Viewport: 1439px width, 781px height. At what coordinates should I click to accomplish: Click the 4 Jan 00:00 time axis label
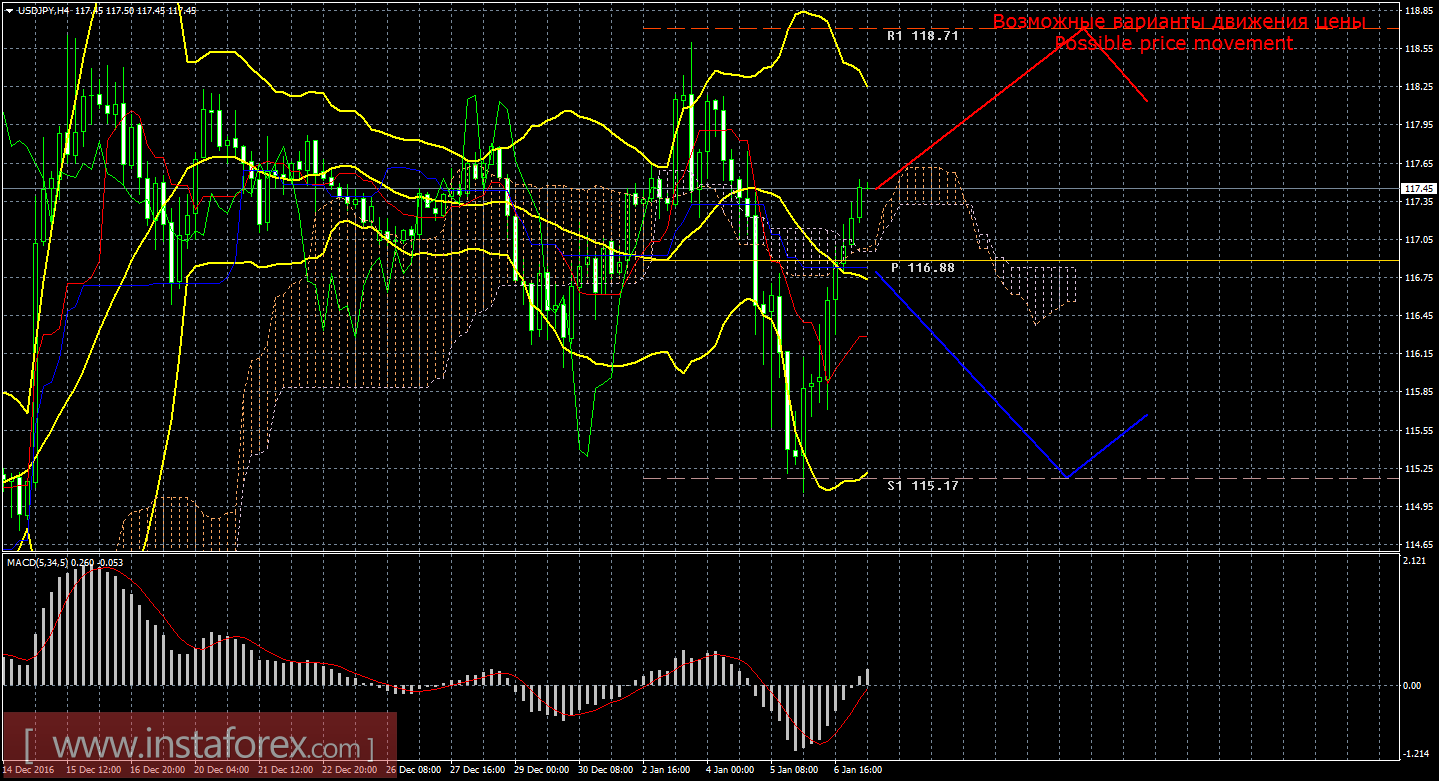729,771
